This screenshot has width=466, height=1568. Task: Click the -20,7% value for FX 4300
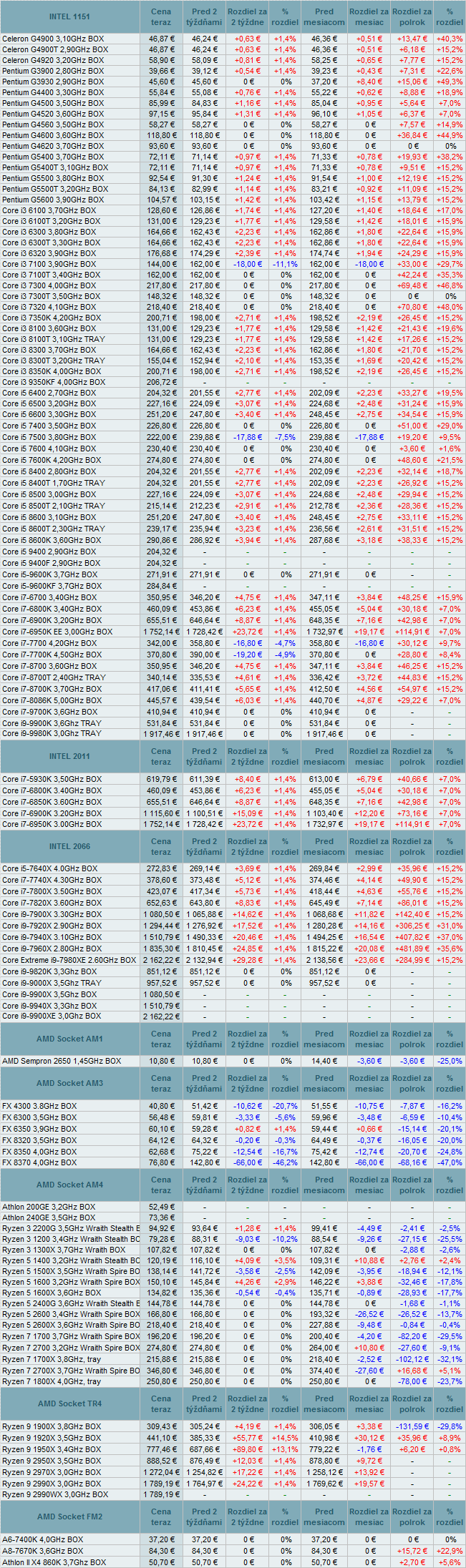[x=285, y=1106]
